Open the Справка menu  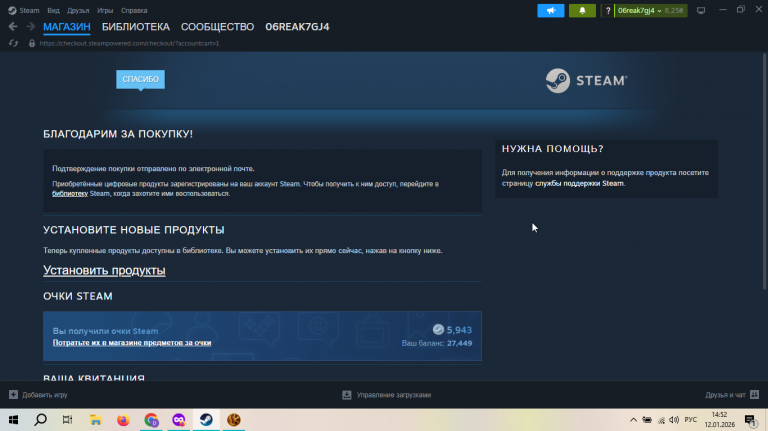134,10
